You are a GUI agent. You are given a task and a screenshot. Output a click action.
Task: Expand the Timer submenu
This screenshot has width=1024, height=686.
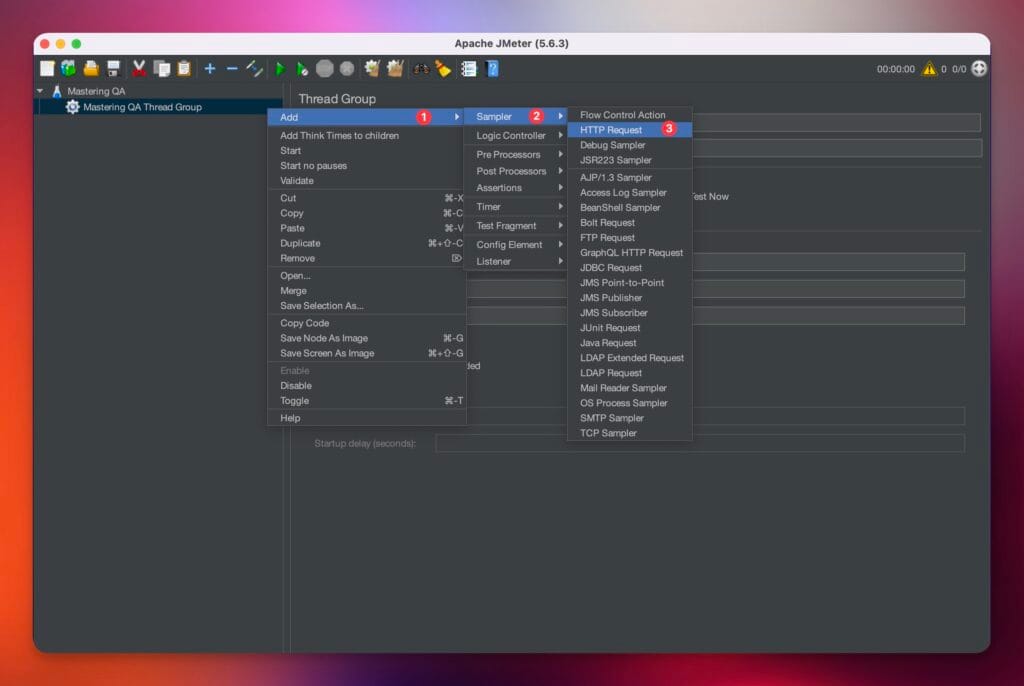[x=515, y=206]
